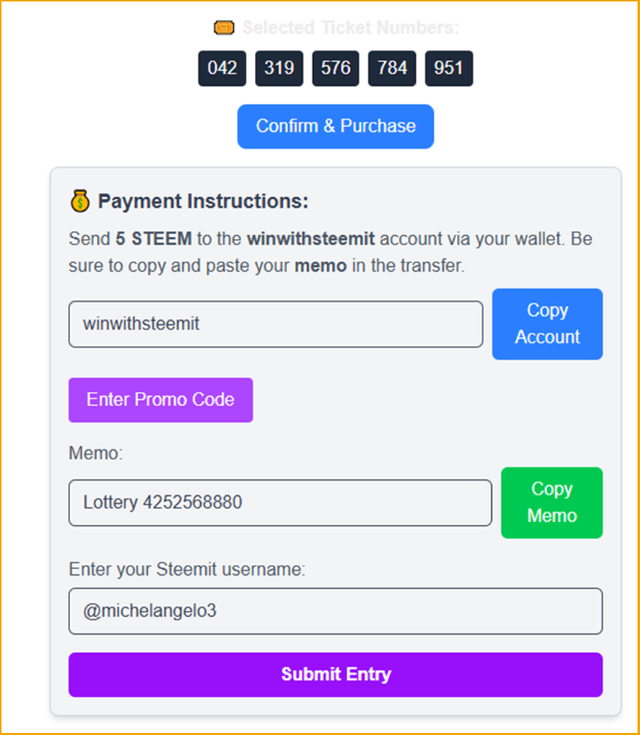
Task: Click the Selected Ticket Numbers label
Action: pos(351,28)
